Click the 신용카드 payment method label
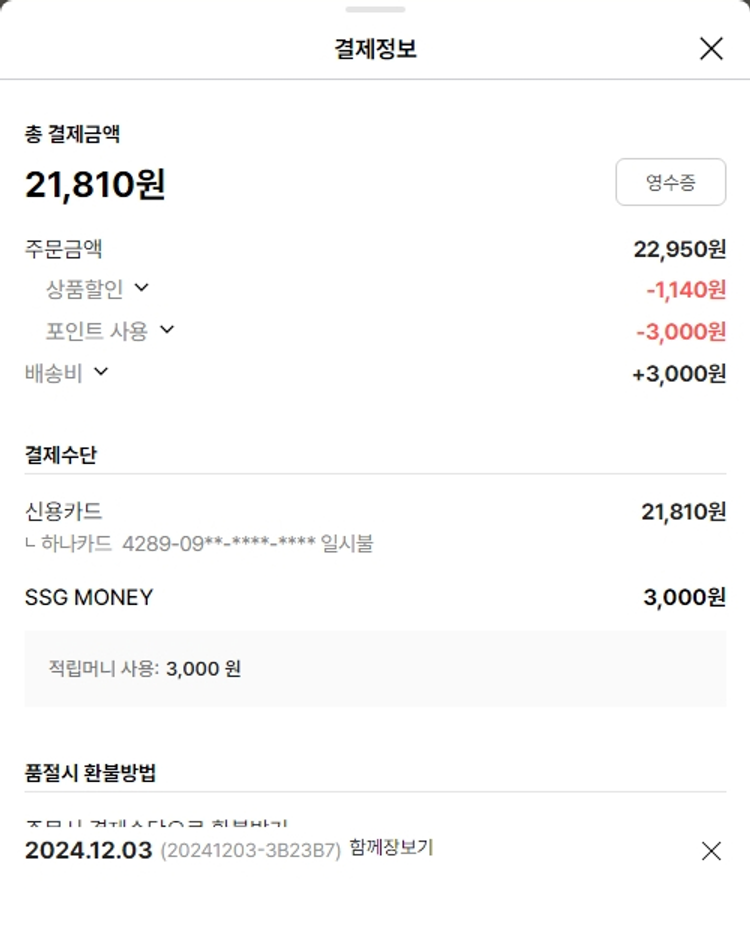Image resolution: width=750 pixels, height=927 pixels. (63, 512)
